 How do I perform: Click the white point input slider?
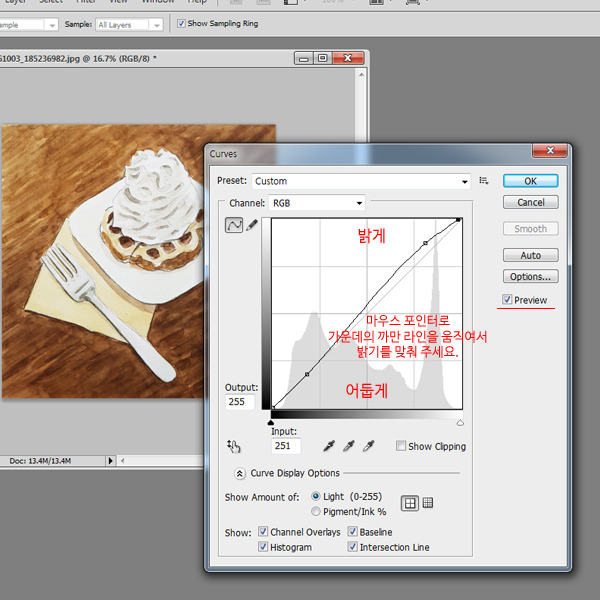pyautogui.click(x=460, y=423)
